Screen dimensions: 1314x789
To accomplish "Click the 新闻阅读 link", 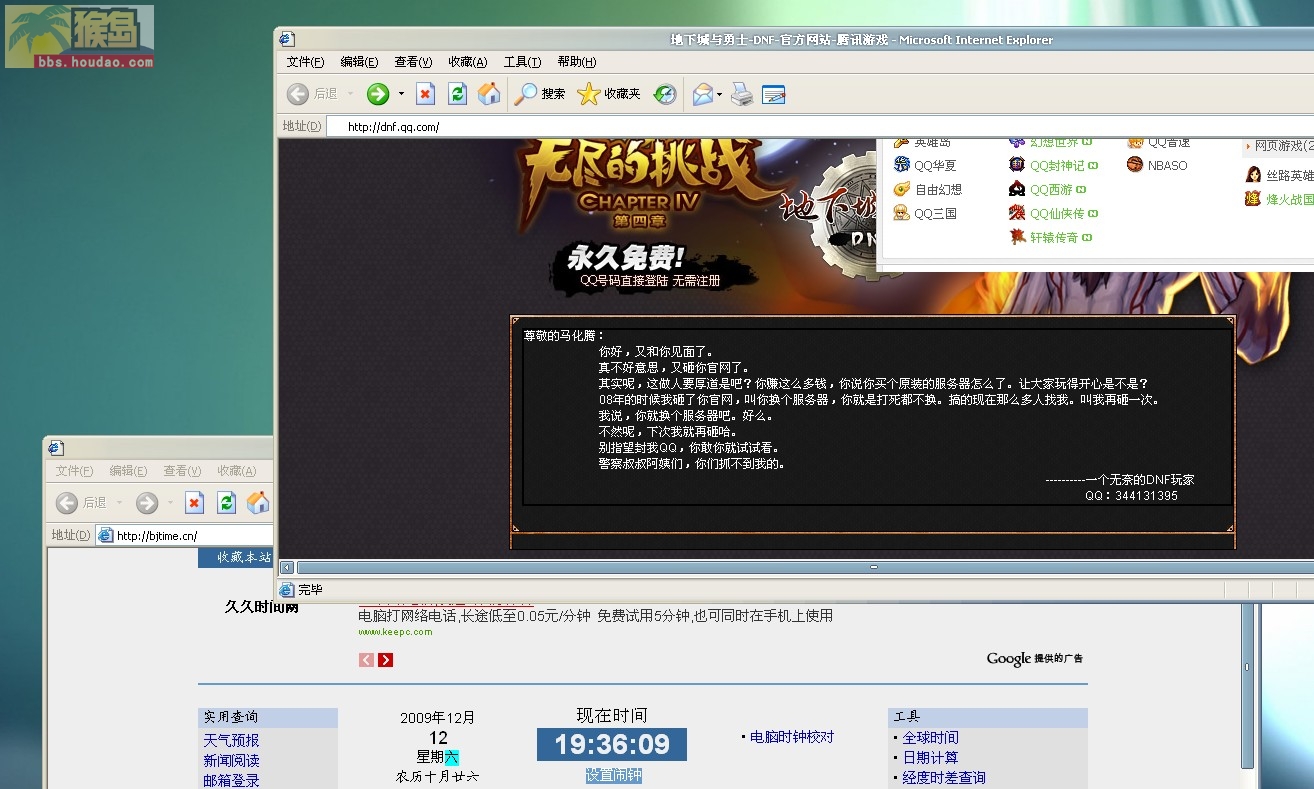I will 231,761.
